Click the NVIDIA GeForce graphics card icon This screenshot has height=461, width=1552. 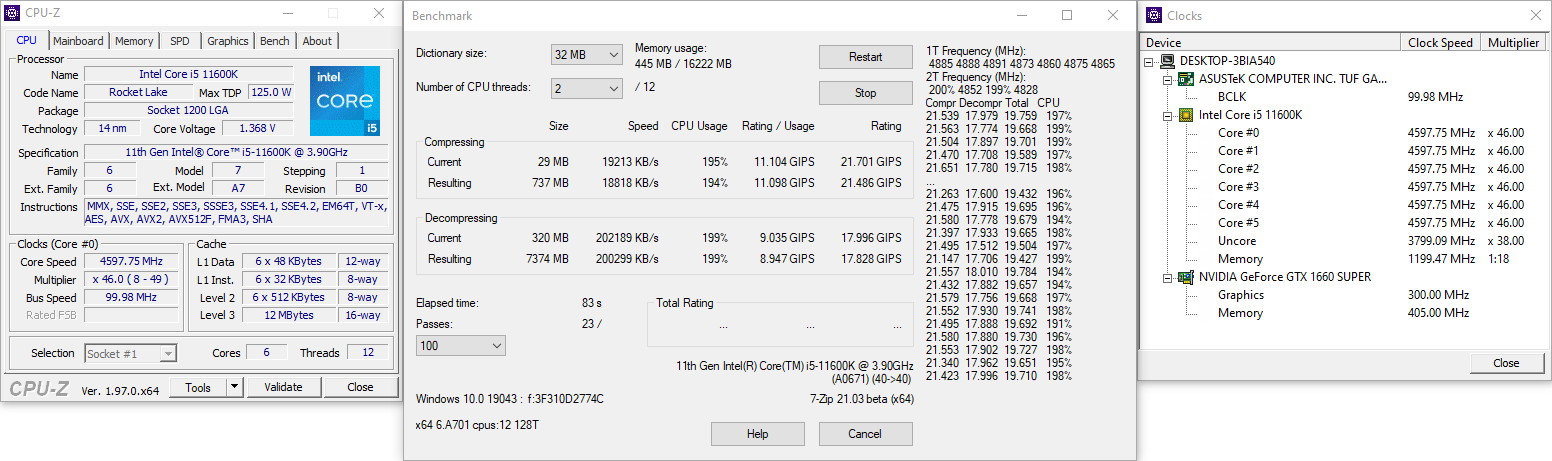[x=1186, y=277]
